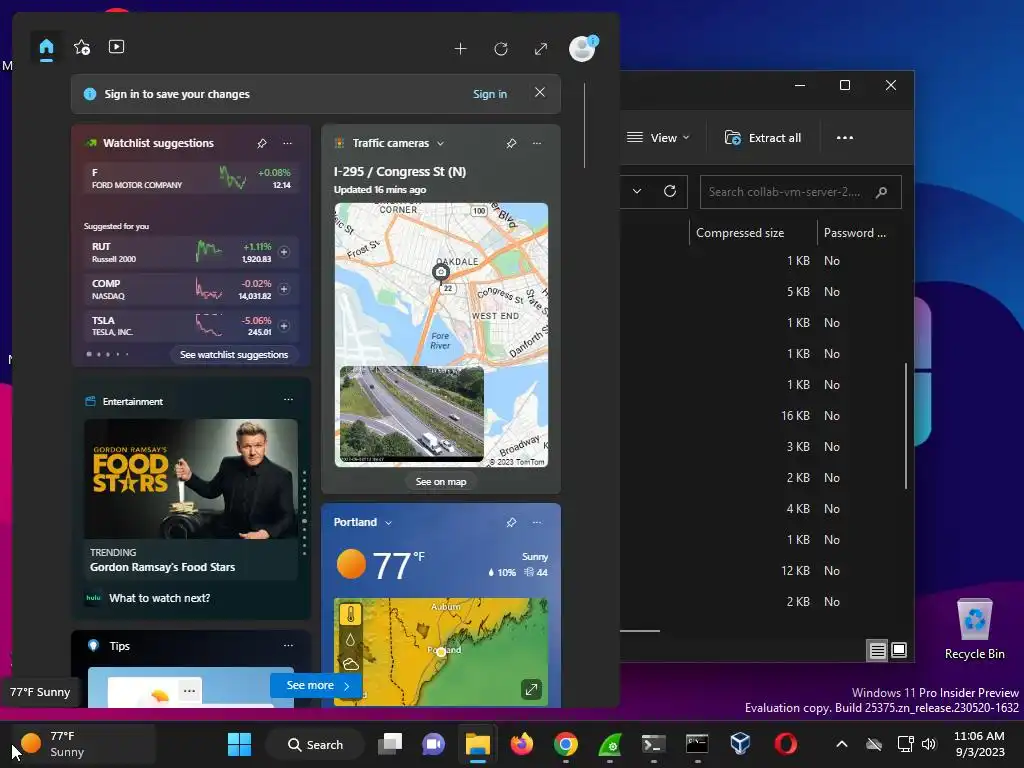Pin the Portland weather widget
The height and width of the screenshot is (768, 1024).
pos(511,522)
